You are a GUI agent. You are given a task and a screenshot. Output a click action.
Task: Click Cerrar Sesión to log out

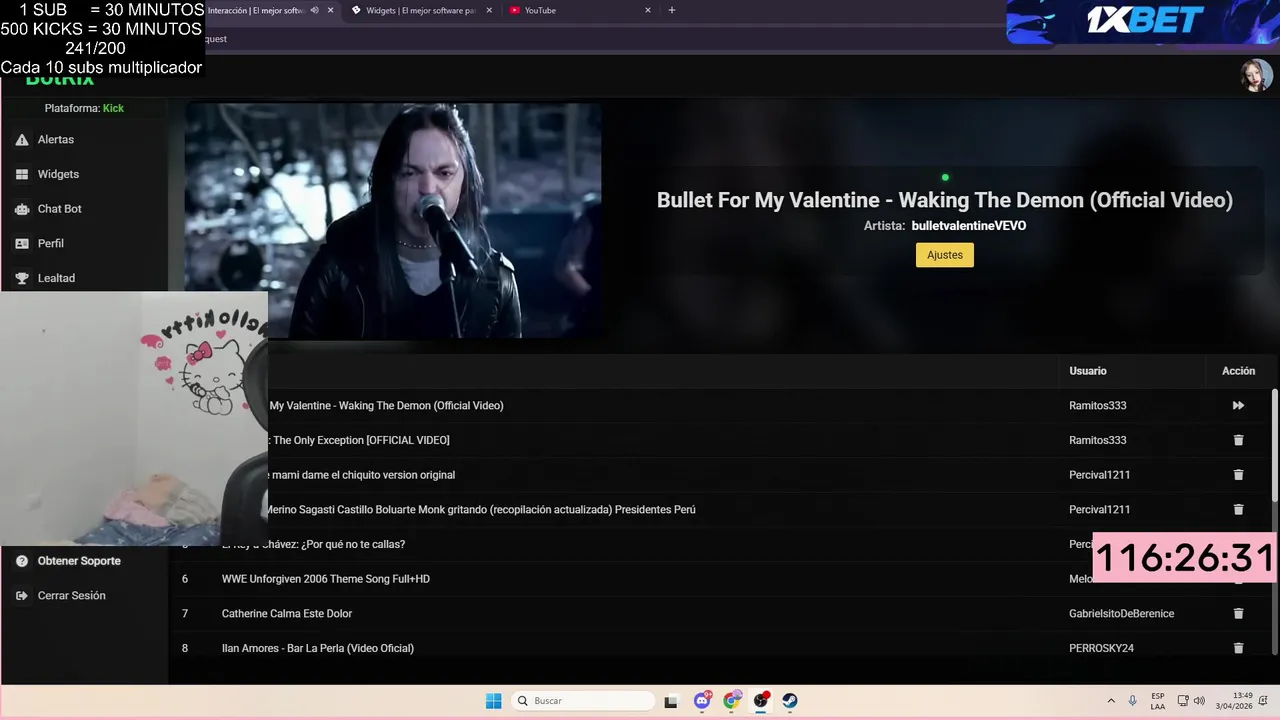coord(71,595)
